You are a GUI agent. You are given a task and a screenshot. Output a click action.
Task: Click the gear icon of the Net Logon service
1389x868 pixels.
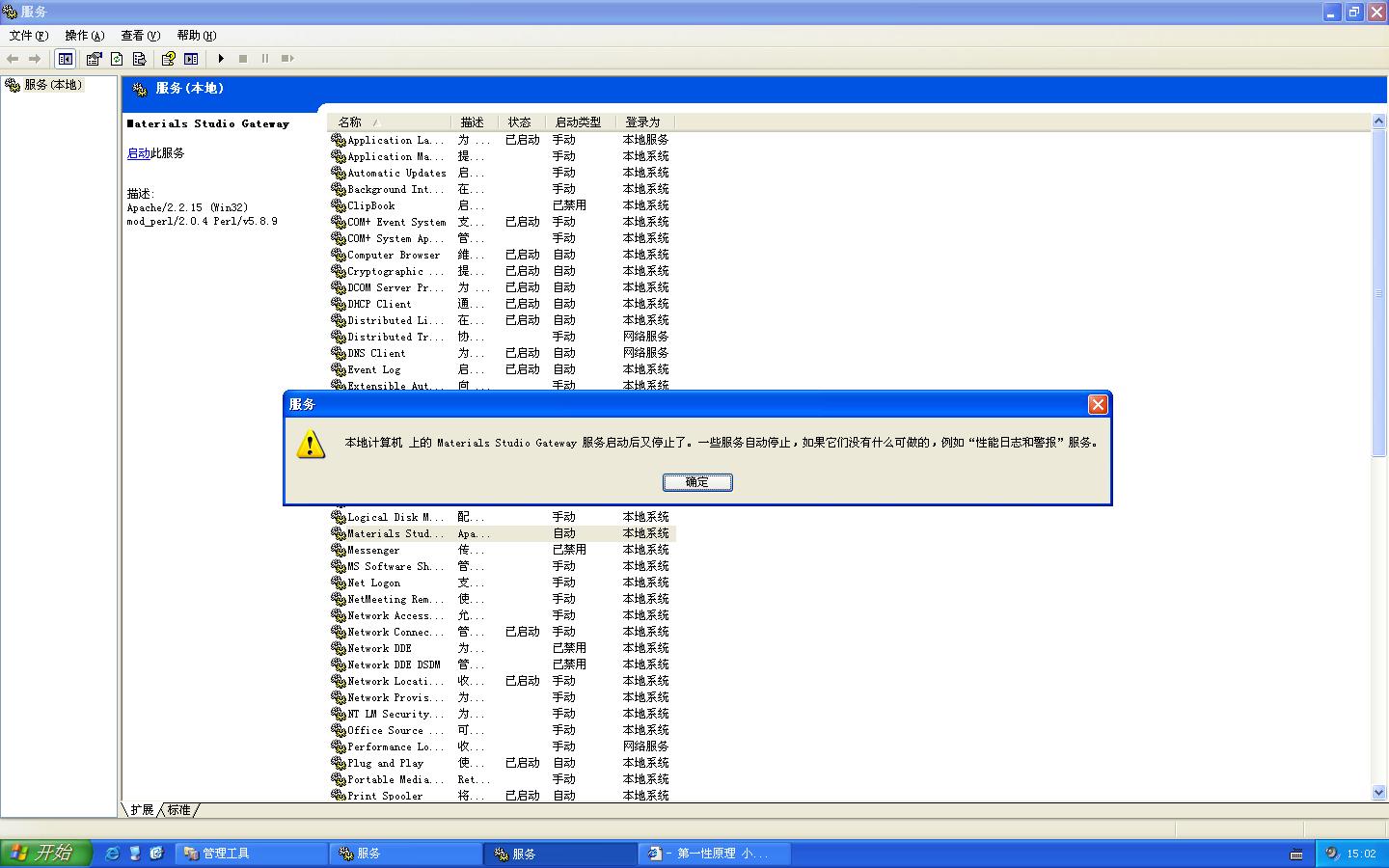[339, 583]
